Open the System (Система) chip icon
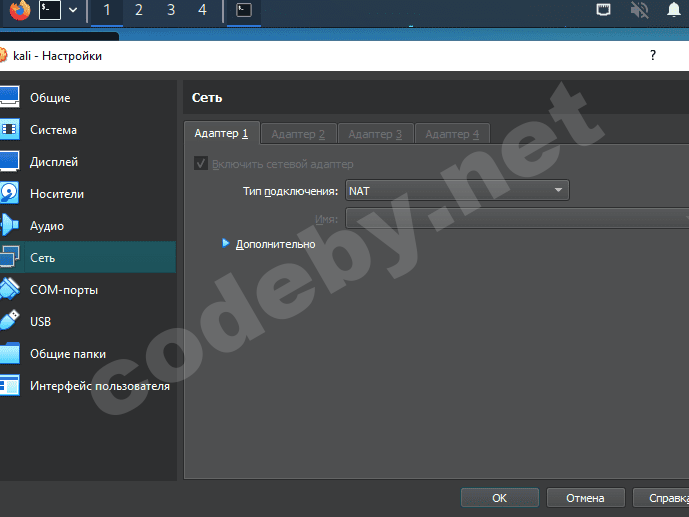Image resolution: width=689 pixels, height=517 pixels. pyautogui.click(x=9, y=129)
